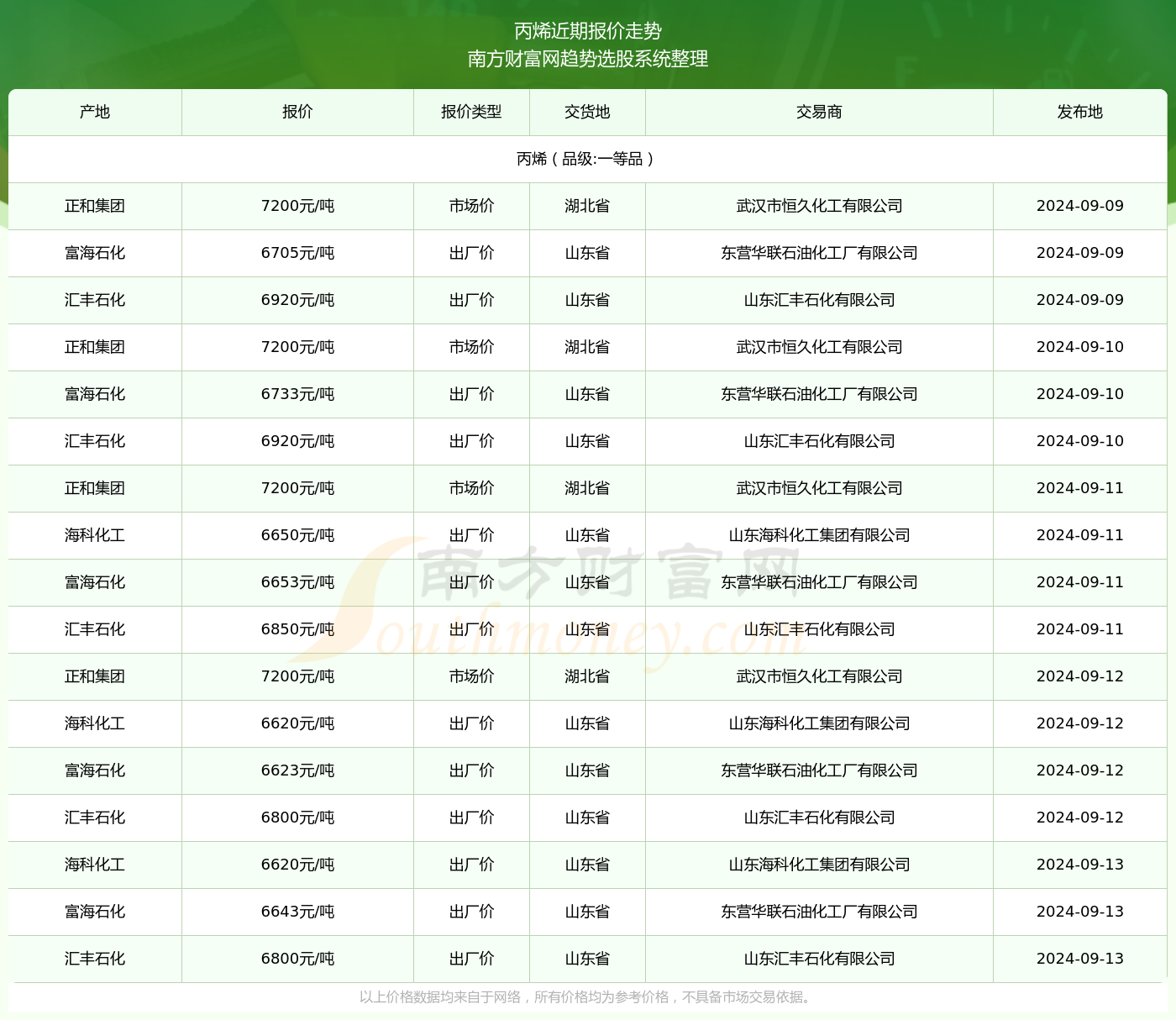
Task: Click the 南方财富网趋势选股系统整理 subtitle
Action: pos(588,59)
